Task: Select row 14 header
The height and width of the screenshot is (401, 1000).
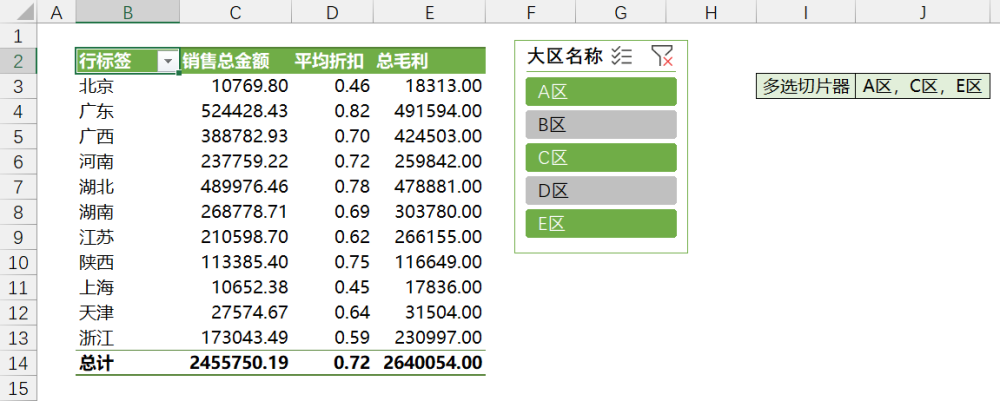Action: click(x=18, y=363)
